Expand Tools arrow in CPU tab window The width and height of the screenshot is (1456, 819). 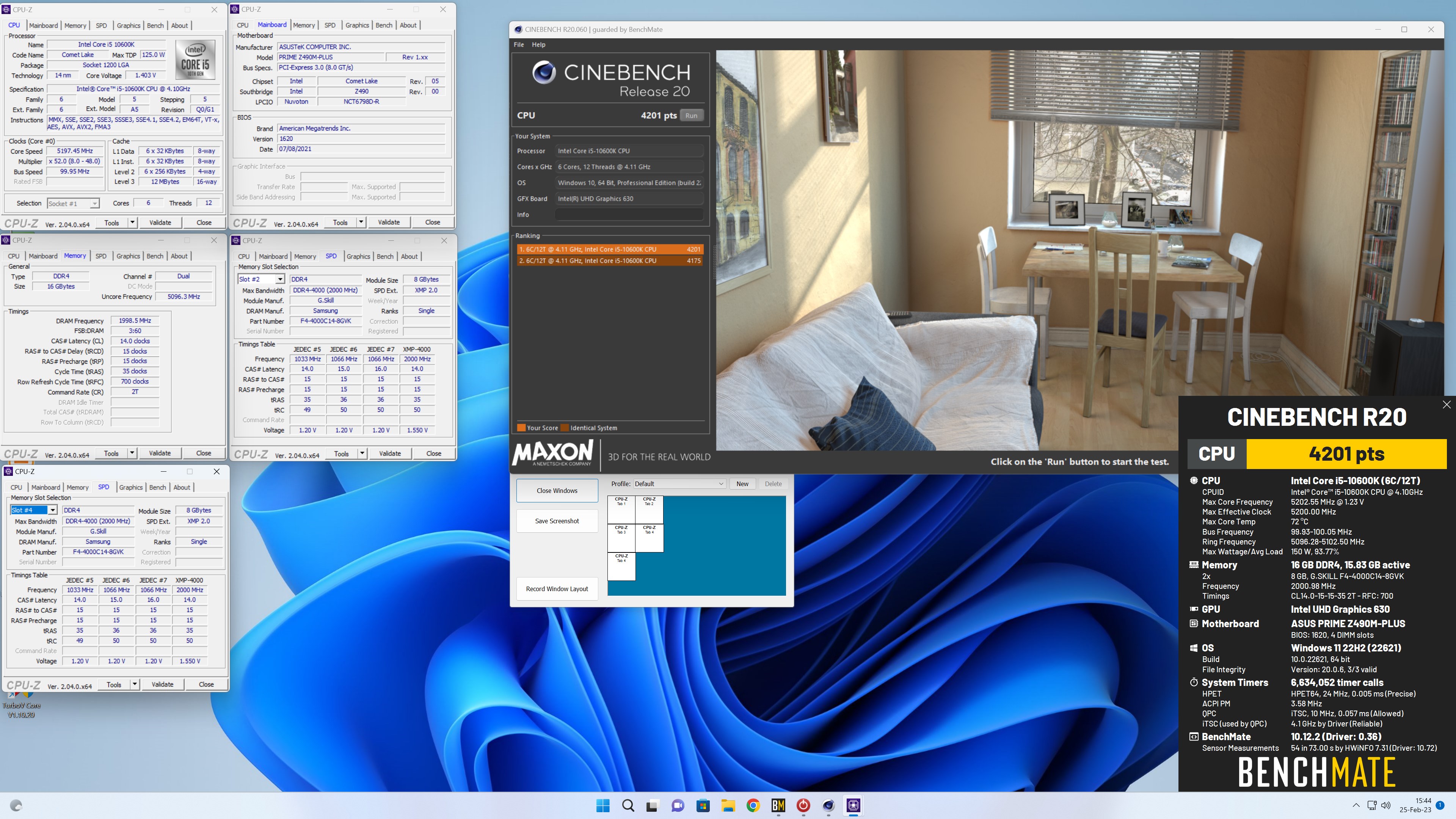tap(132, 223)
